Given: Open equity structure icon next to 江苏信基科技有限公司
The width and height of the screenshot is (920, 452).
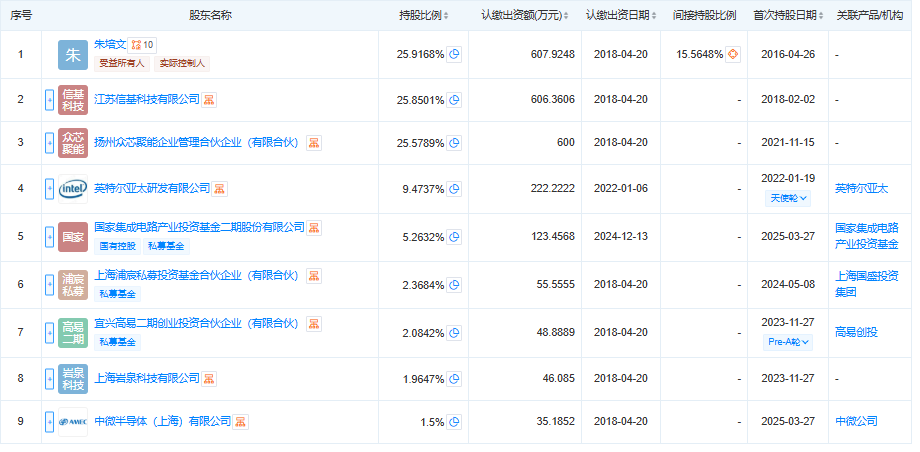Looking at the screenshot, I should tap(210, 99).
